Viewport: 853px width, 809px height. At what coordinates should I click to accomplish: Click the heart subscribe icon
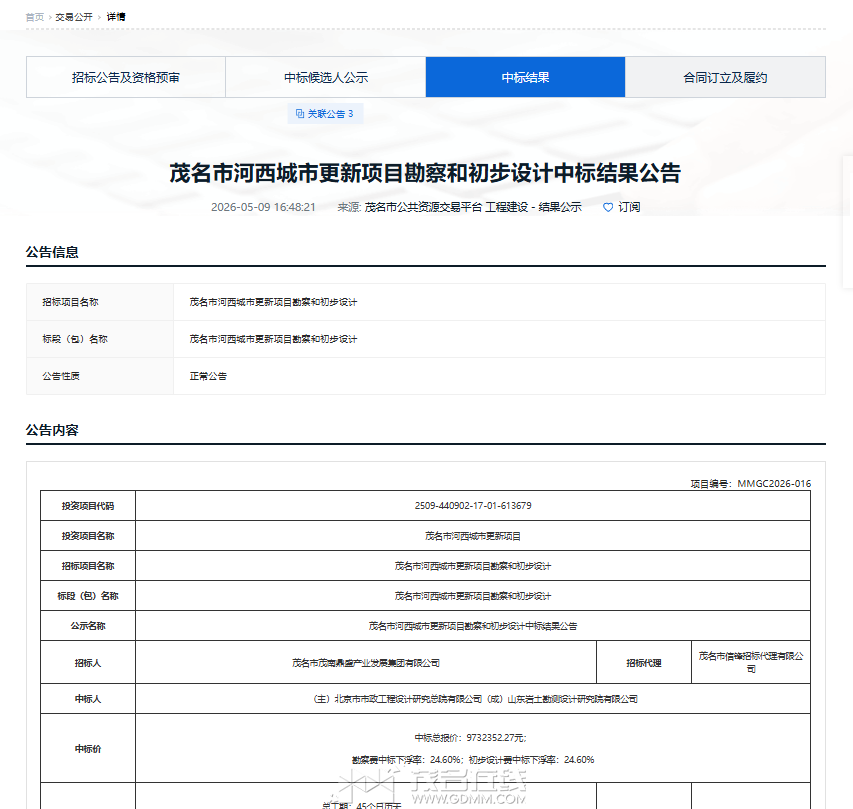608,207
